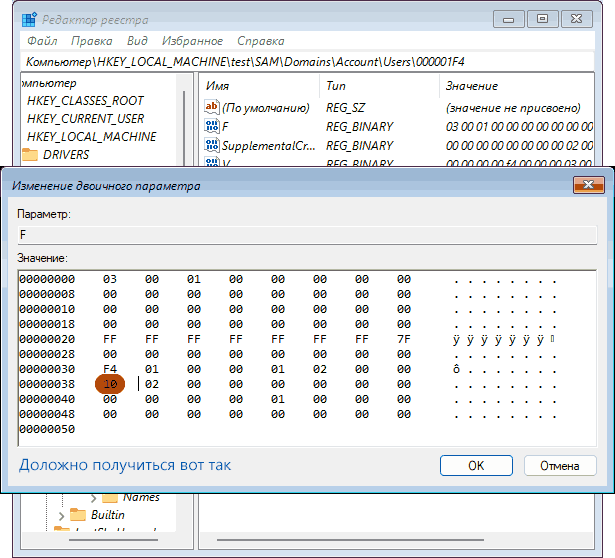This screenshot has width=615, height=558.
Task: Select the binary icon of value F
Action: 212,126
